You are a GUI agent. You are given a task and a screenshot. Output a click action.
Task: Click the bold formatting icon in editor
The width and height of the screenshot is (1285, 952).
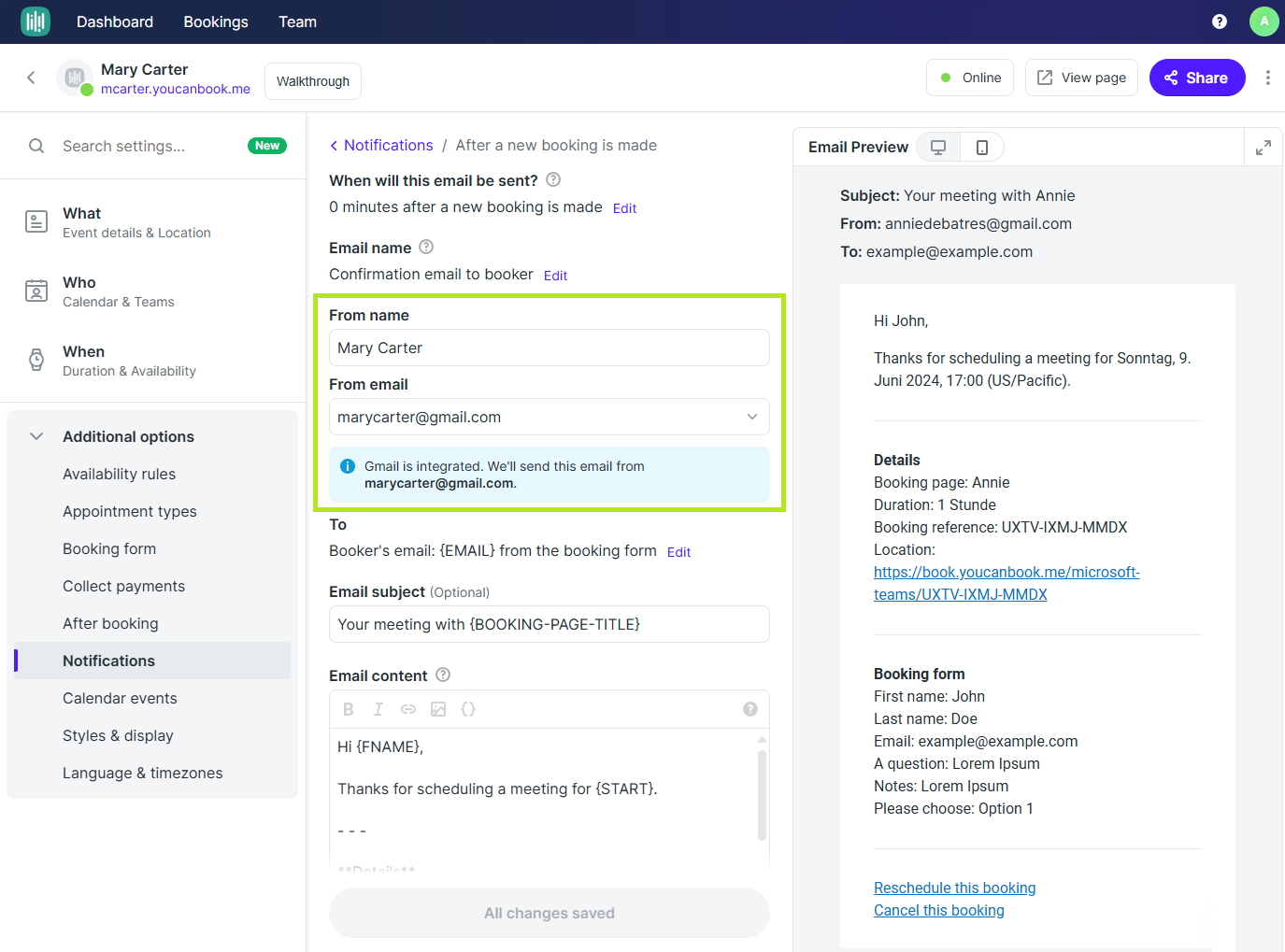(349, 709)
